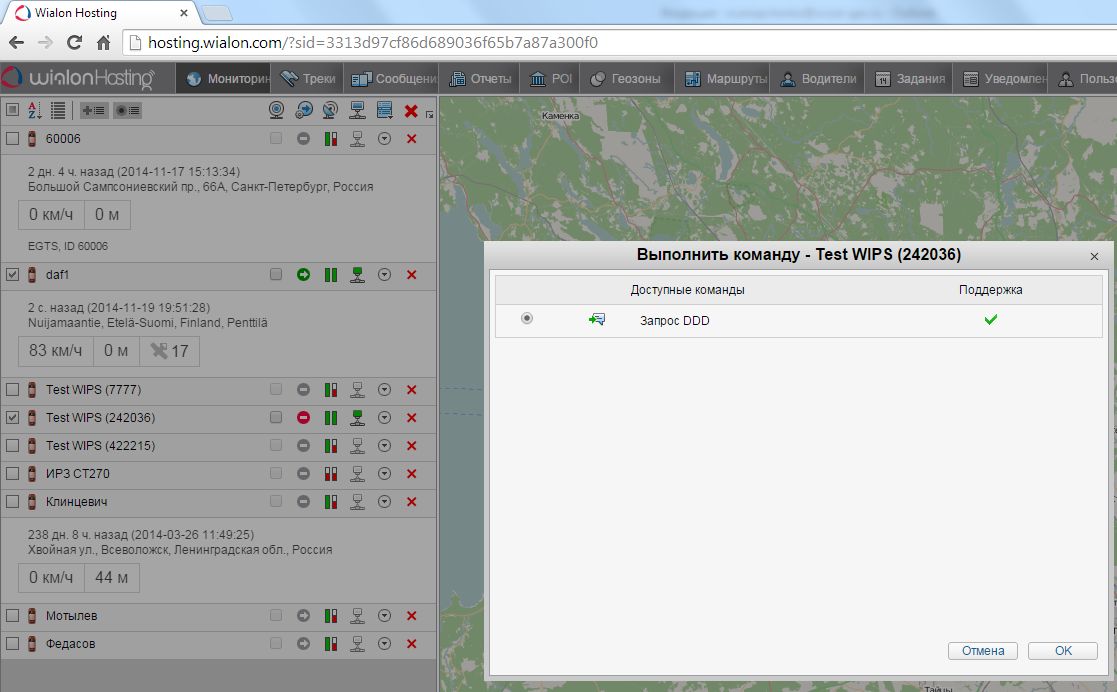This screenshot has width=1117, height=692.
Task: Check the Test WIPS (7777) unit checkbox
Action: click(13, 390)
